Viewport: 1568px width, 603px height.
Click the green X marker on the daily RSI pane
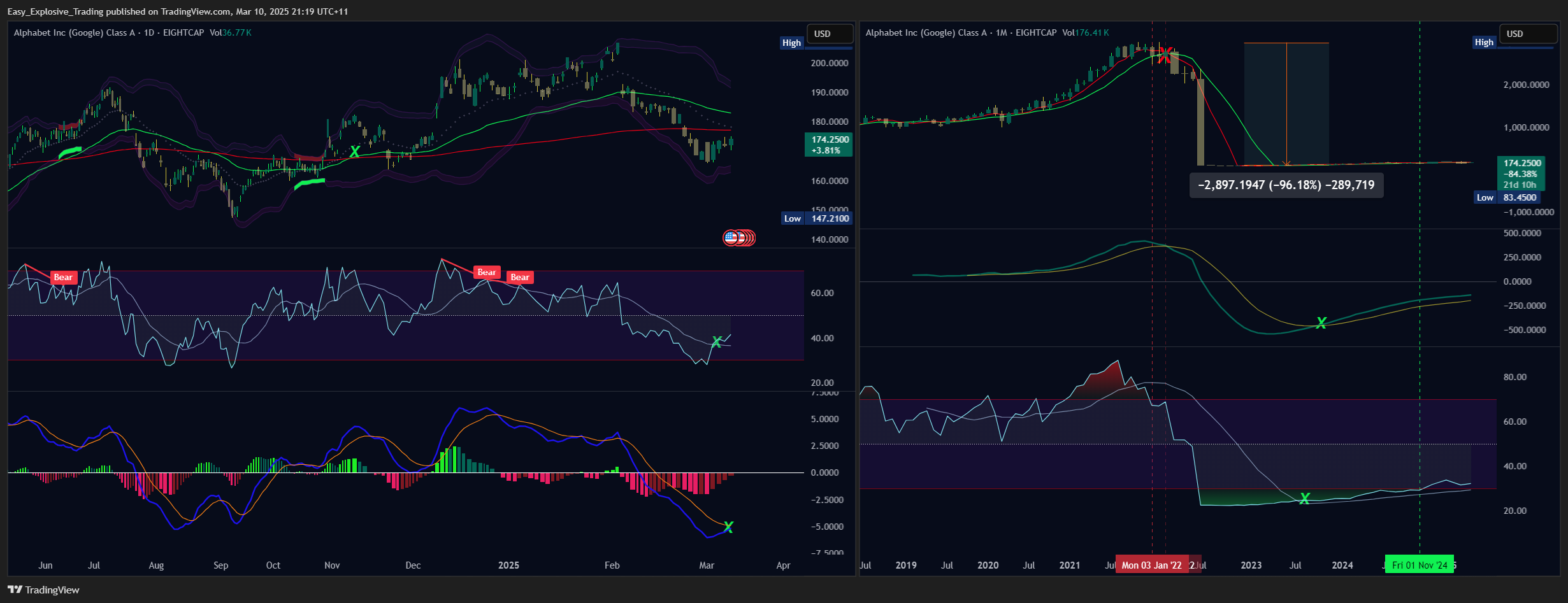(x=717, y=342)
